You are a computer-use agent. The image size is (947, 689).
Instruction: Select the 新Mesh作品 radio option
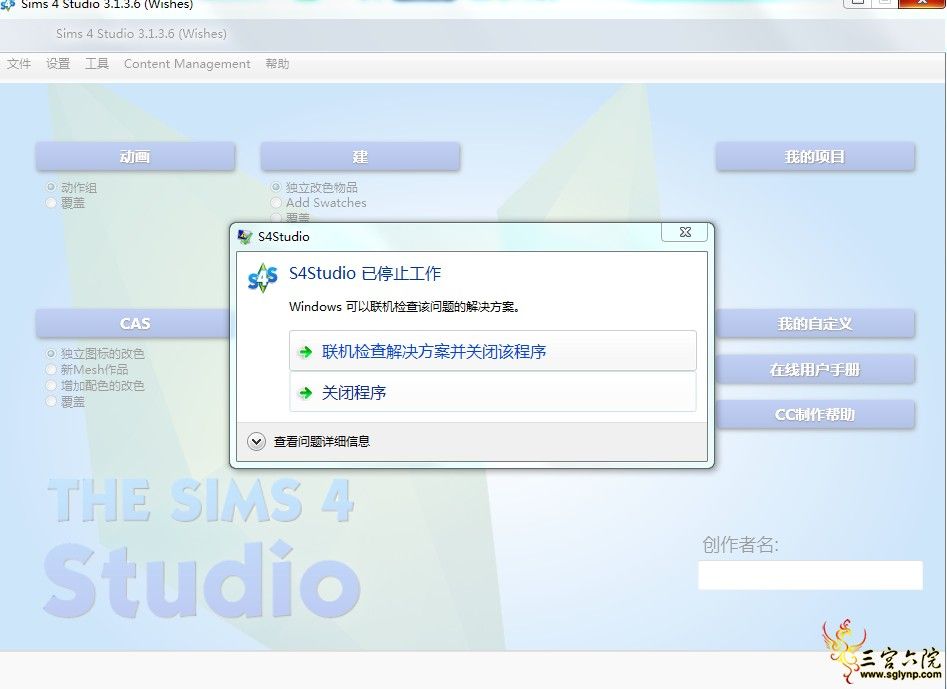[x=51, y=369]
